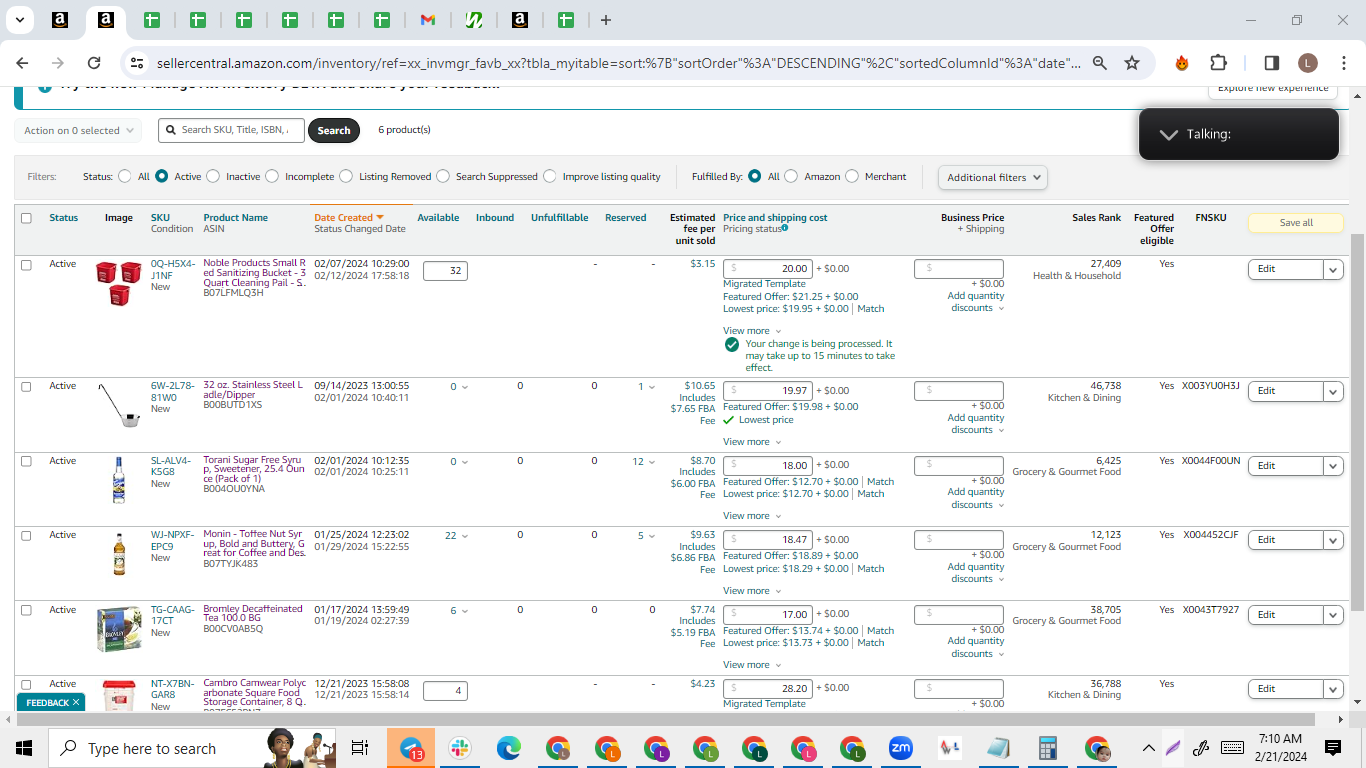Click the vertical page scrollbar
This screenshot has height=768, width=1366.
pos(1358,420)
